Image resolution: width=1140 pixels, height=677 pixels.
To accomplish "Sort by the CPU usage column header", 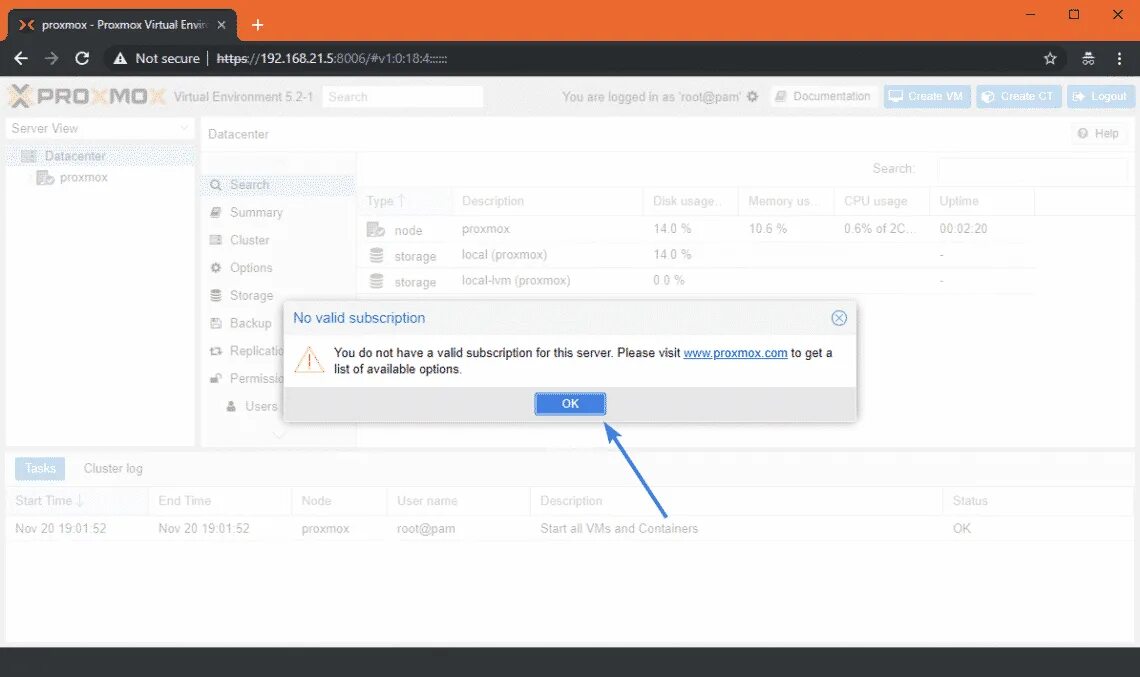I will (x=881, y=201).
